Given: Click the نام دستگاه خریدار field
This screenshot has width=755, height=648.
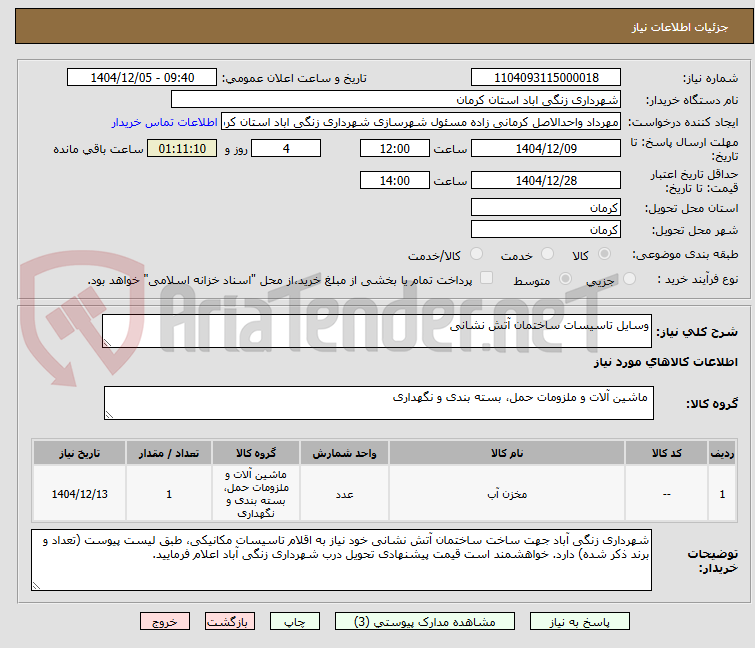Looking at the screenshot, I should (396, 100).
